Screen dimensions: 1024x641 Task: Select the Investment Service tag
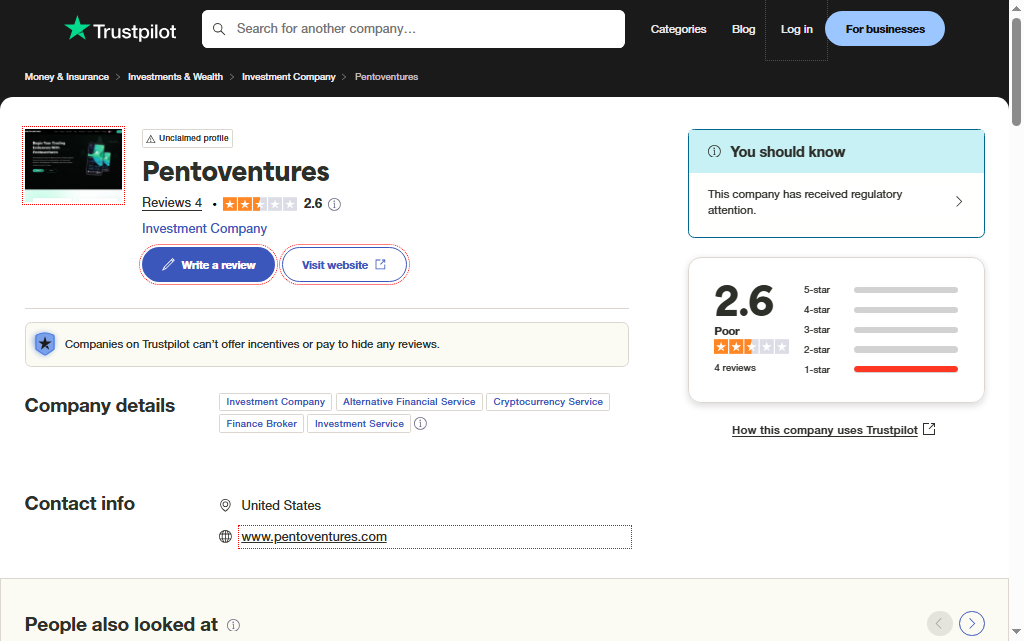coord(359,424)
